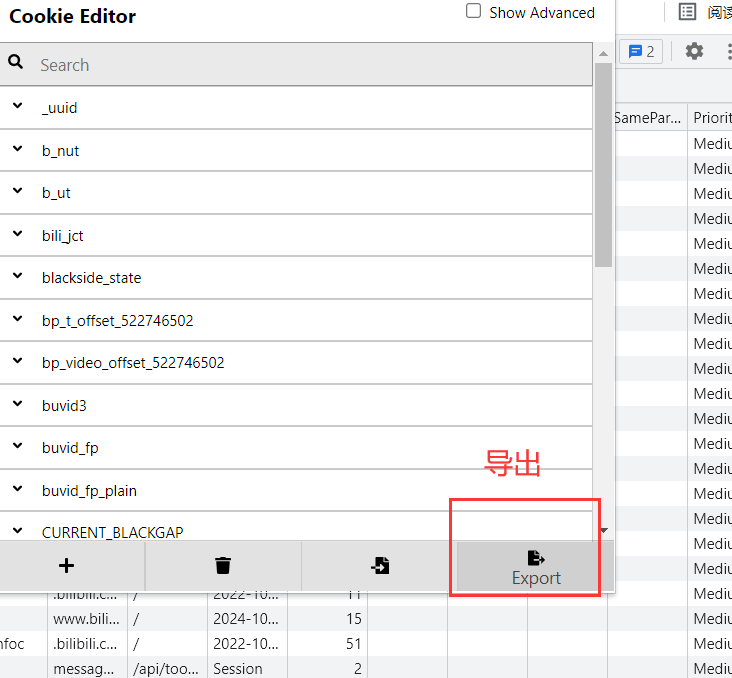Select the _uuid cookie name
This screenshot has width=732, height=678.
(59, 108)
